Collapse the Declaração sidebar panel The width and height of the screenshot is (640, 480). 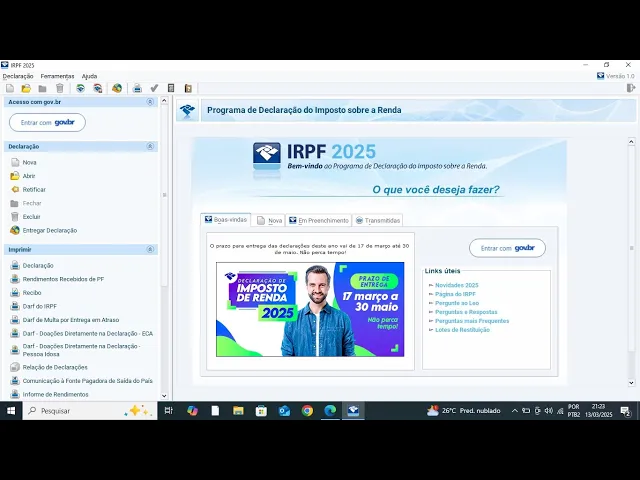(150, 146)
